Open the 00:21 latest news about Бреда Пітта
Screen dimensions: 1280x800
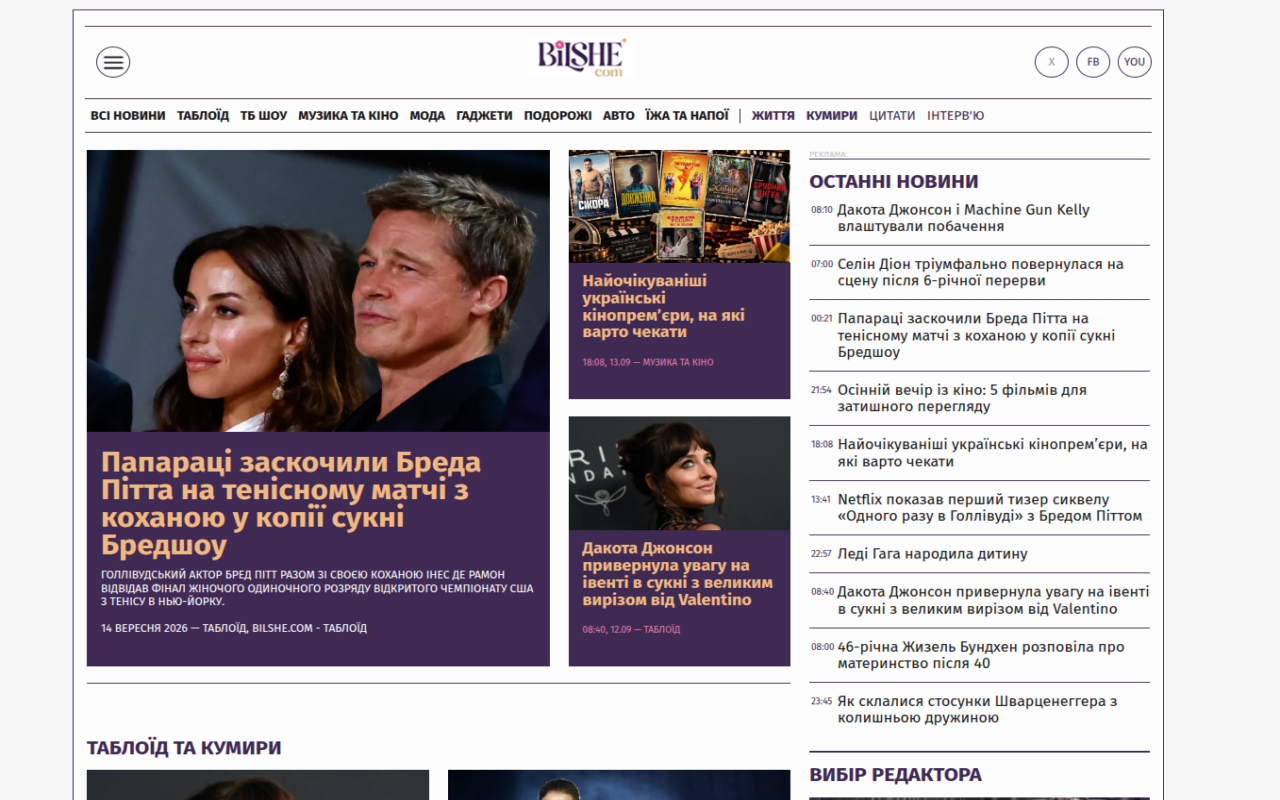point(976,336)
